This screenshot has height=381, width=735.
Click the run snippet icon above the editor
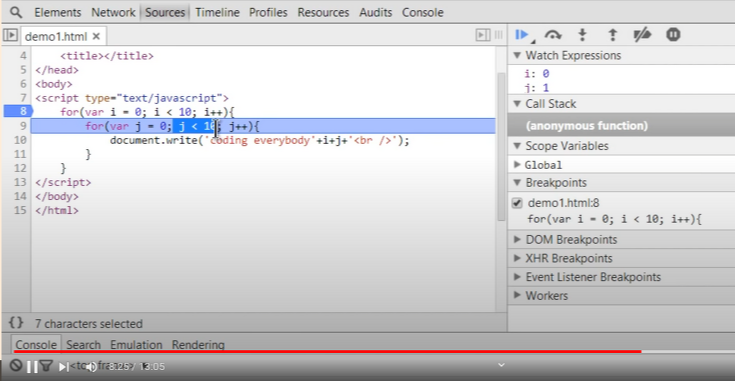(482, 35)
